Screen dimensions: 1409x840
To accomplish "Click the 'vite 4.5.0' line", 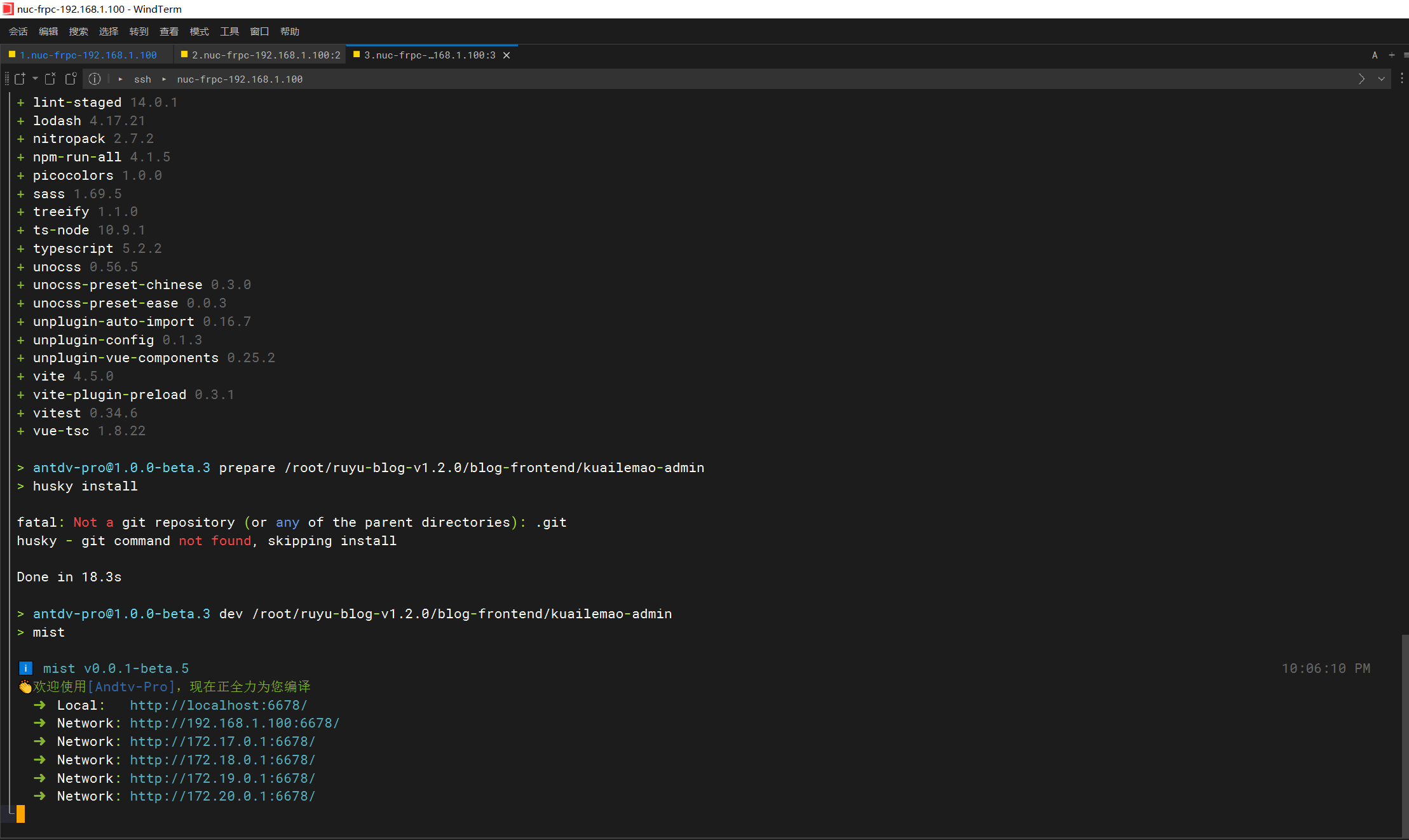I will pos(65,376).
